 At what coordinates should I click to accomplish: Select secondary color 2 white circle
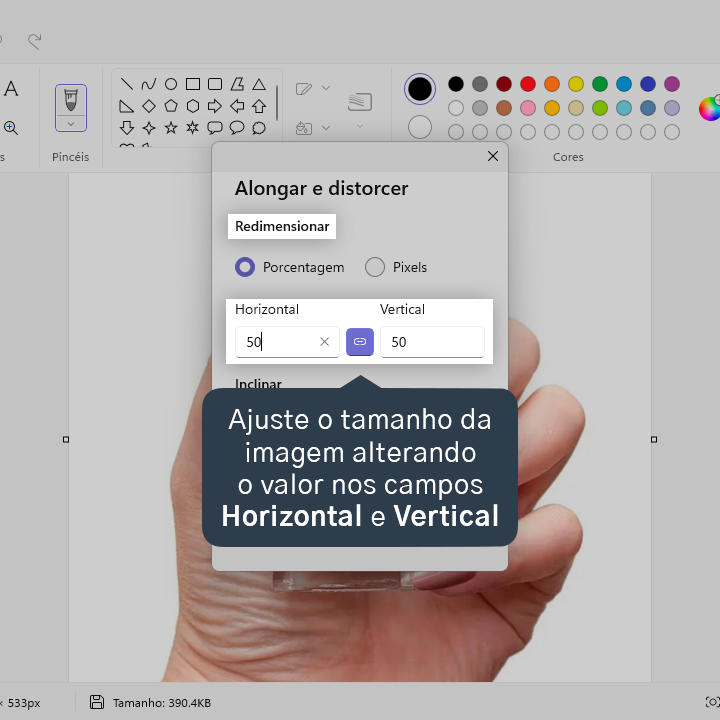[x=420, y=127]
